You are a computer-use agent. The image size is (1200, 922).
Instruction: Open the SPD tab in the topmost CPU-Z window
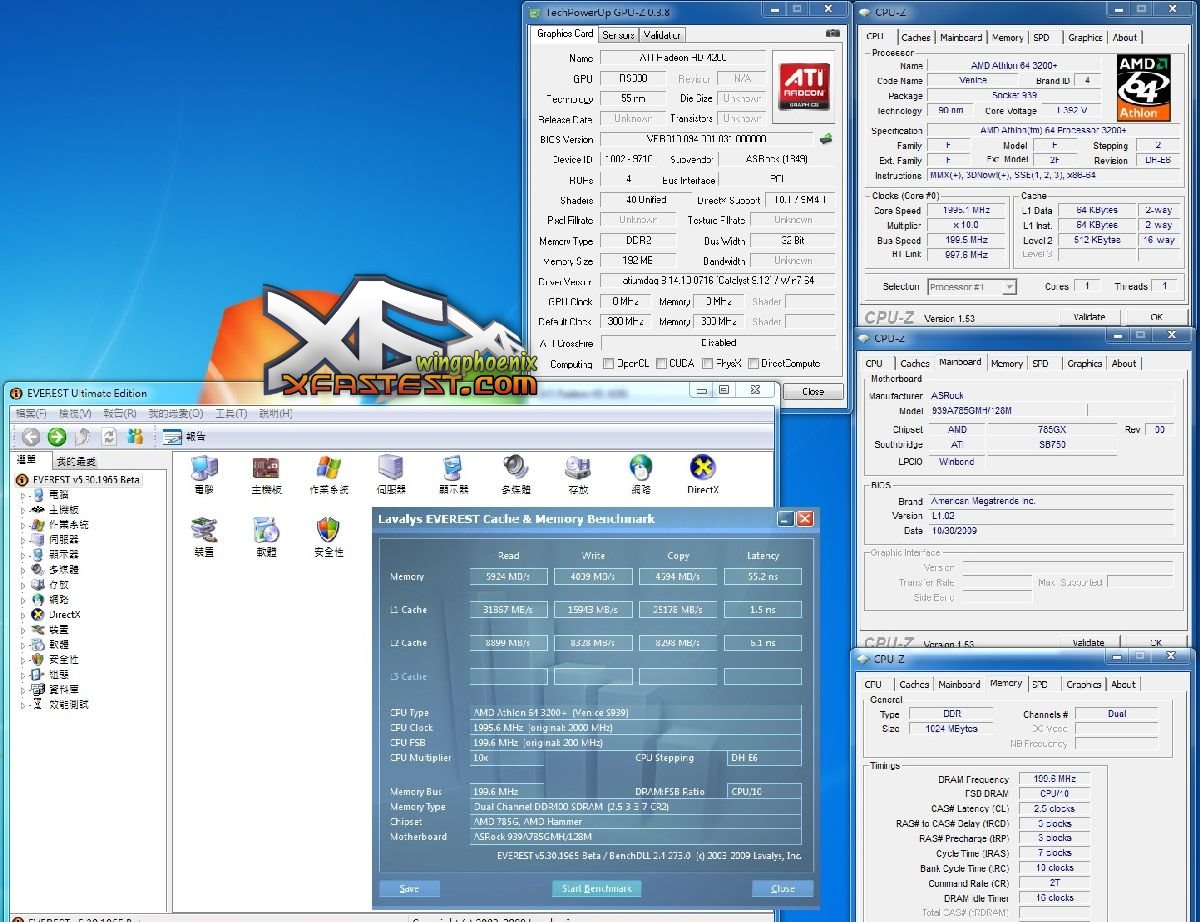(1042, 38)
